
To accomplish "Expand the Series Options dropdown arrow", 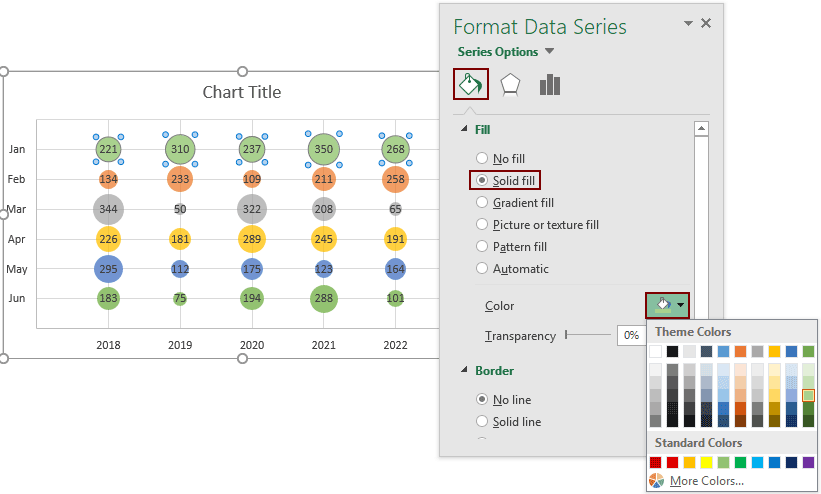I will [x=549, y=51].
